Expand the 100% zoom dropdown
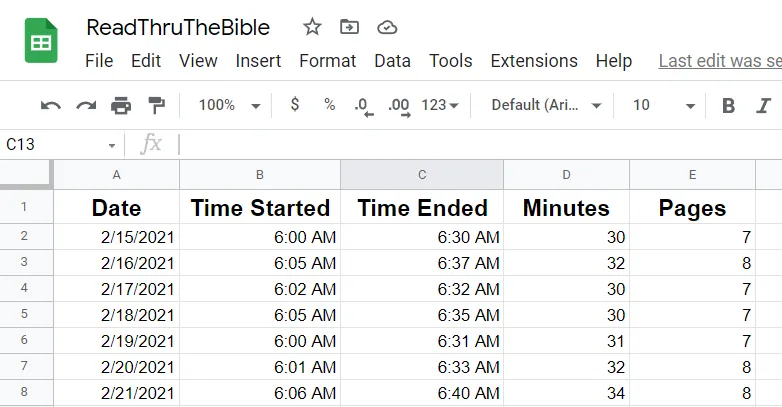This screenshot has width=782, height=407. click(x=230, y=105)
